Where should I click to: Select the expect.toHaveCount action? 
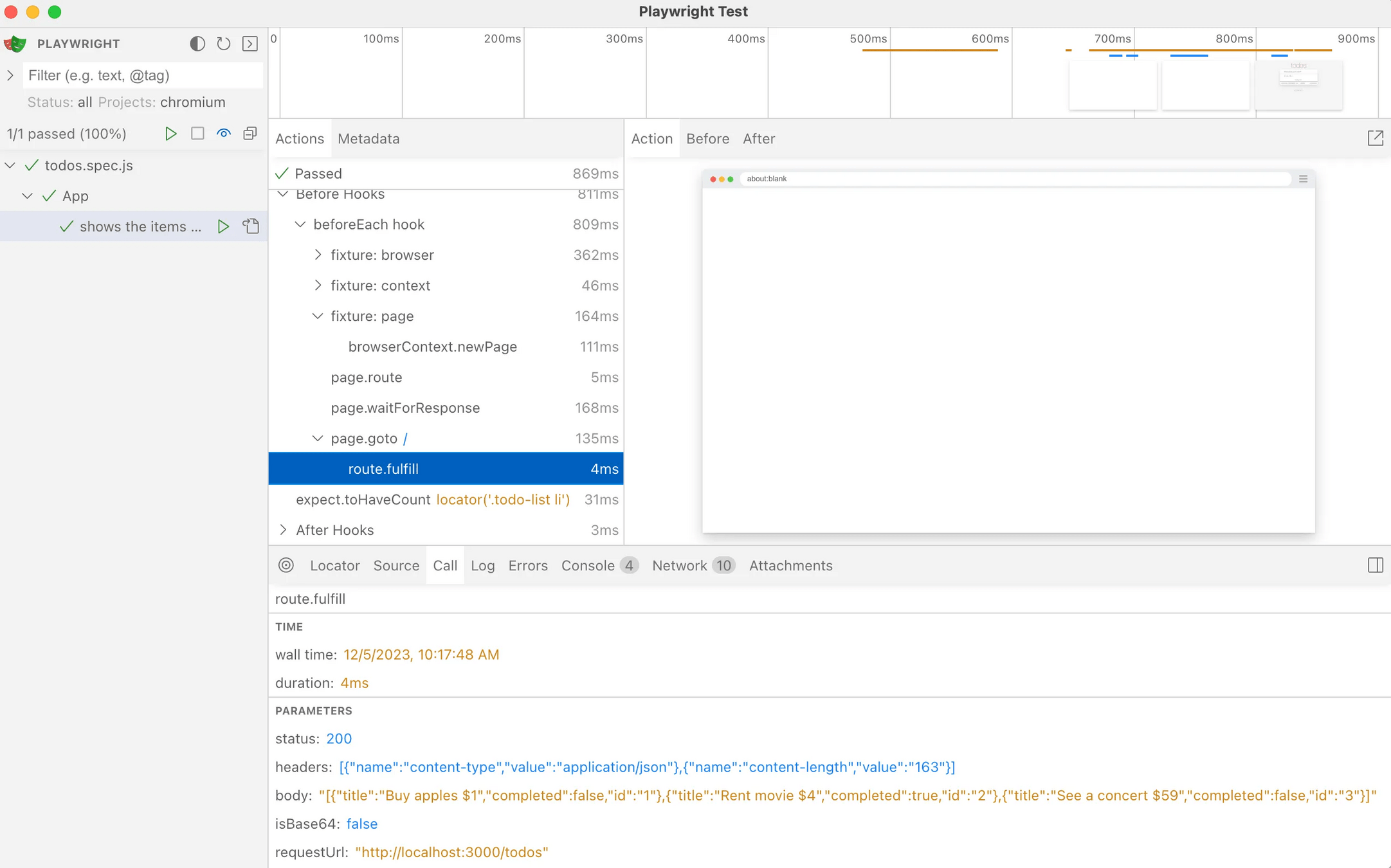pos(363,500)
